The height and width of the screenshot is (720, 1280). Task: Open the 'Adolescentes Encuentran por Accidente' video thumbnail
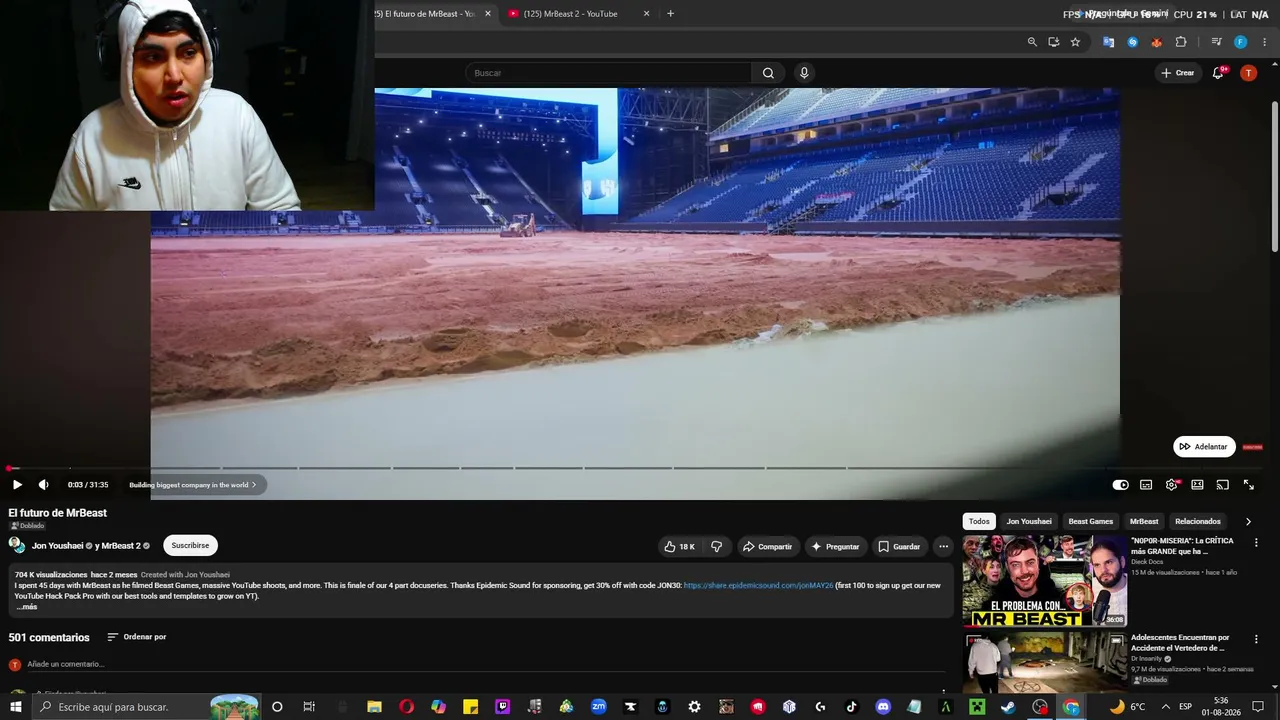click(x=1044, y=661)
